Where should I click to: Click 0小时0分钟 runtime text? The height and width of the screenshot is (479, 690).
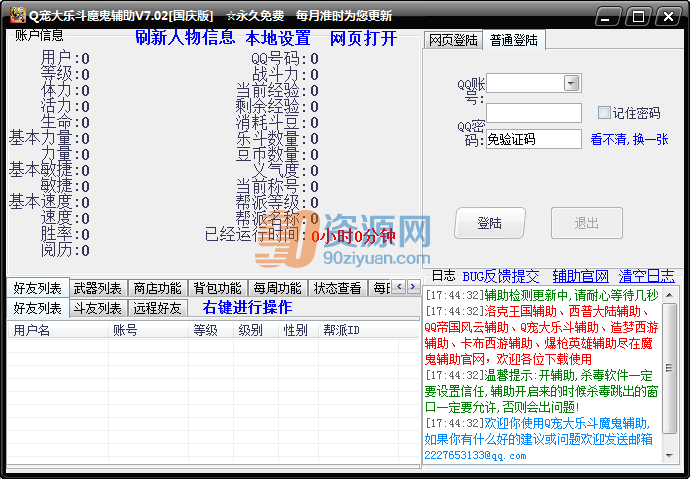pyautogui.click(x=353, y=237)
